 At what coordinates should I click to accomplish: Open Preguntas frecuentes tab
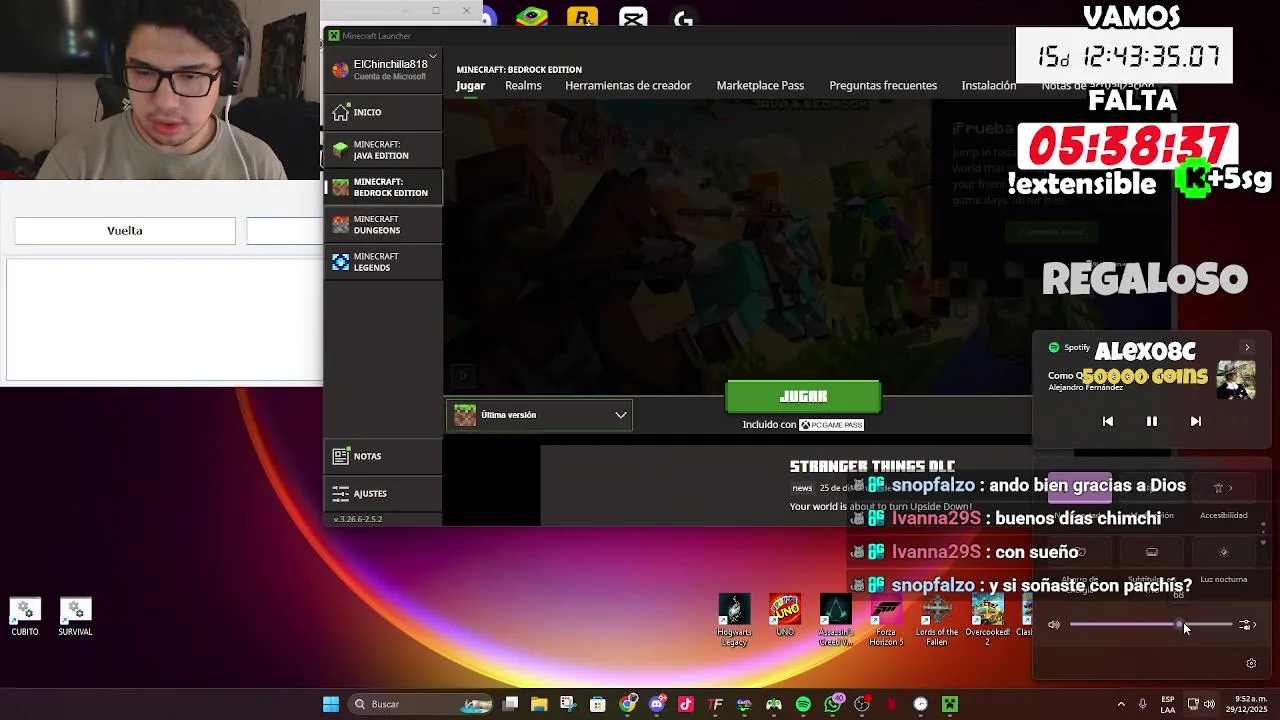click(x=883, y=85)
